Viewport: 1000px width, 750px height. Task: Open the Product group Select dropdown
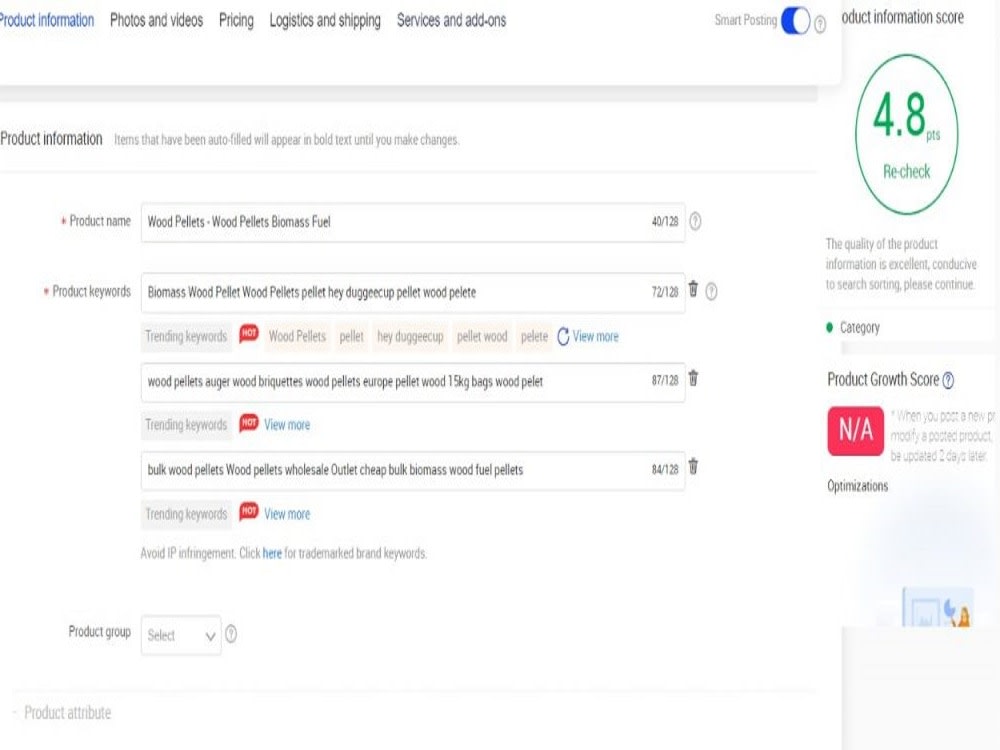(181, 635)
